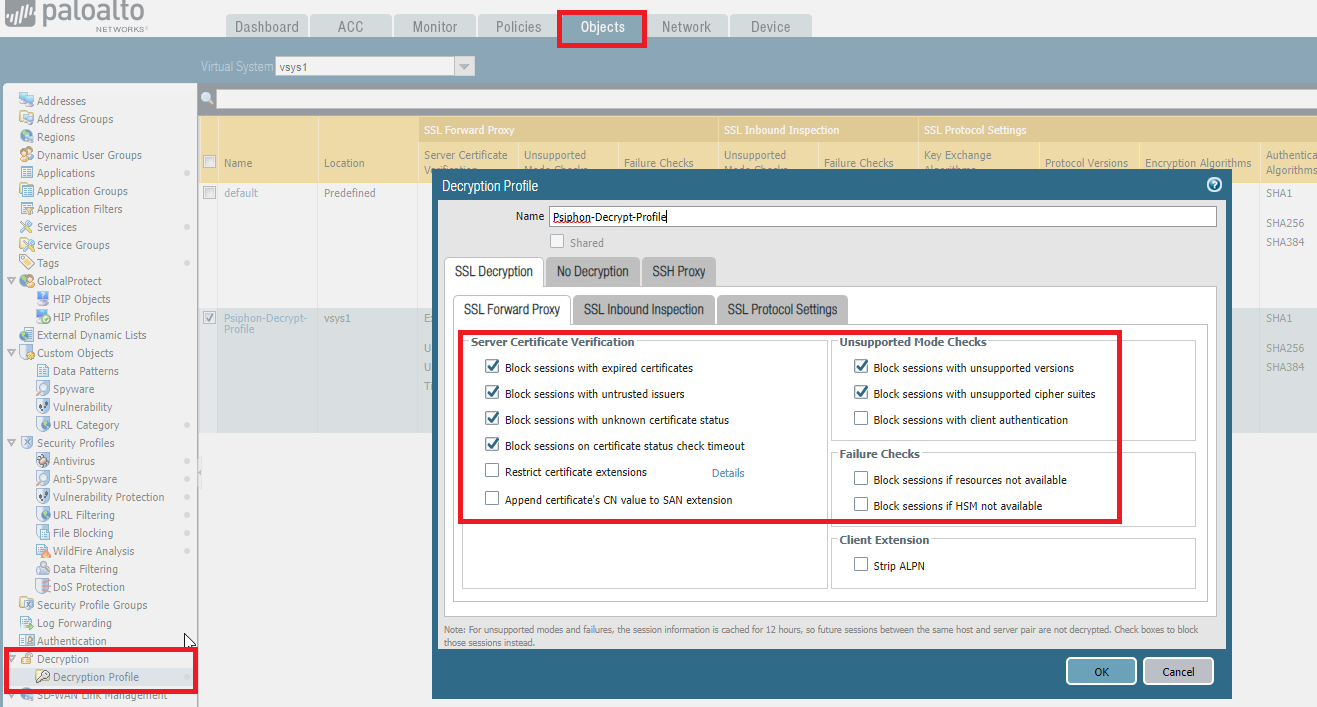Screen dimensions: 1317x707
Task: Check the Strip ALPN option
Action: coord(860,564)
